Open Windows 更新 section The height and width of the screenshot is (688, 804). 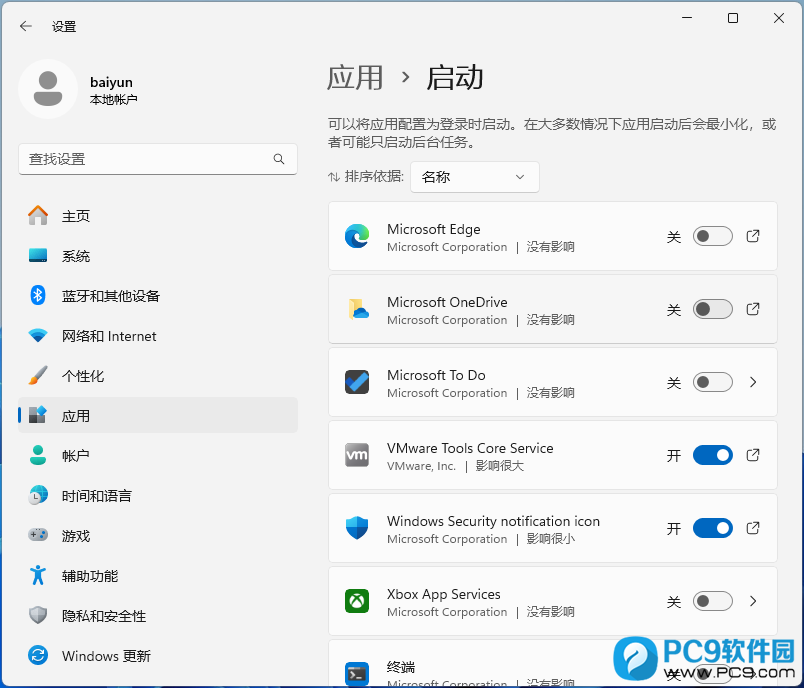click(x=158, y=655)
